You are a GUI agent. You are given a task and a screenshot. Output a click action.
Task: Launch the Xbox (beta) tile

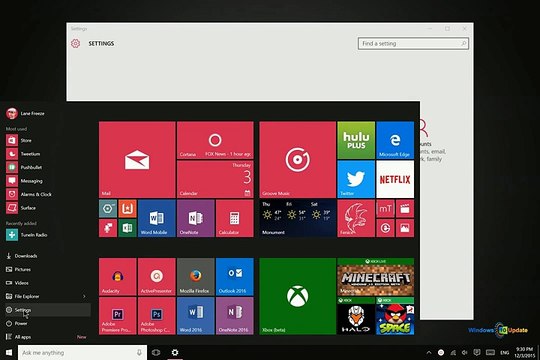[298, 296]
